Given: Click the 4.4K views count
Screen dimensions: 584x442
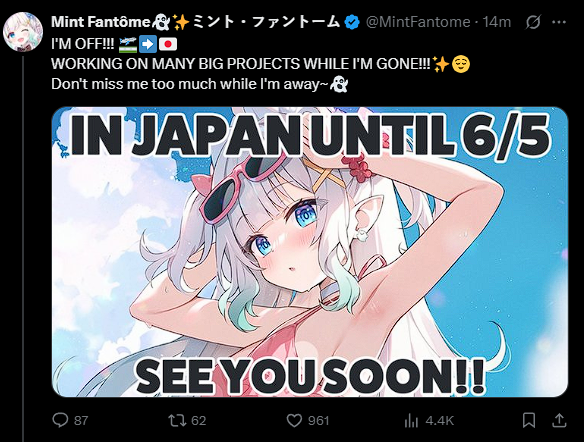Looking at the screenshot, I should click(x=439, y=421).
